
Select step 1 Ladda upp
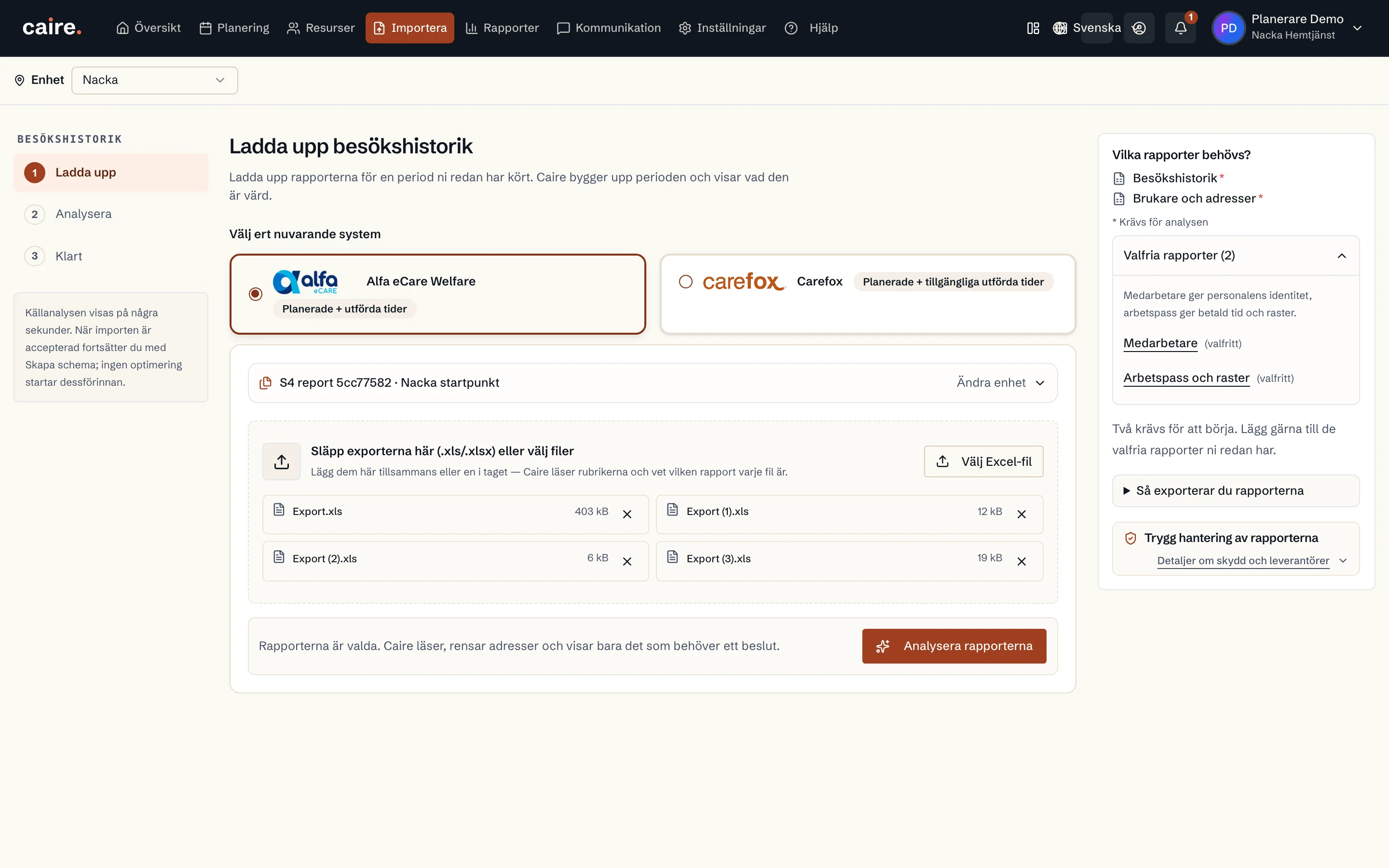[111, 173]
